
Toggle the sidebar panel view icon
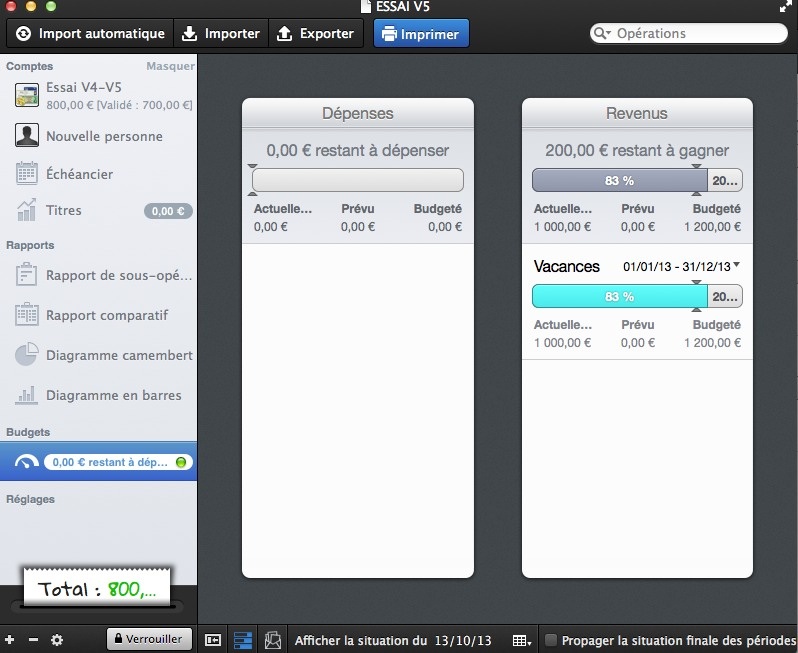(x=213, y=640)
